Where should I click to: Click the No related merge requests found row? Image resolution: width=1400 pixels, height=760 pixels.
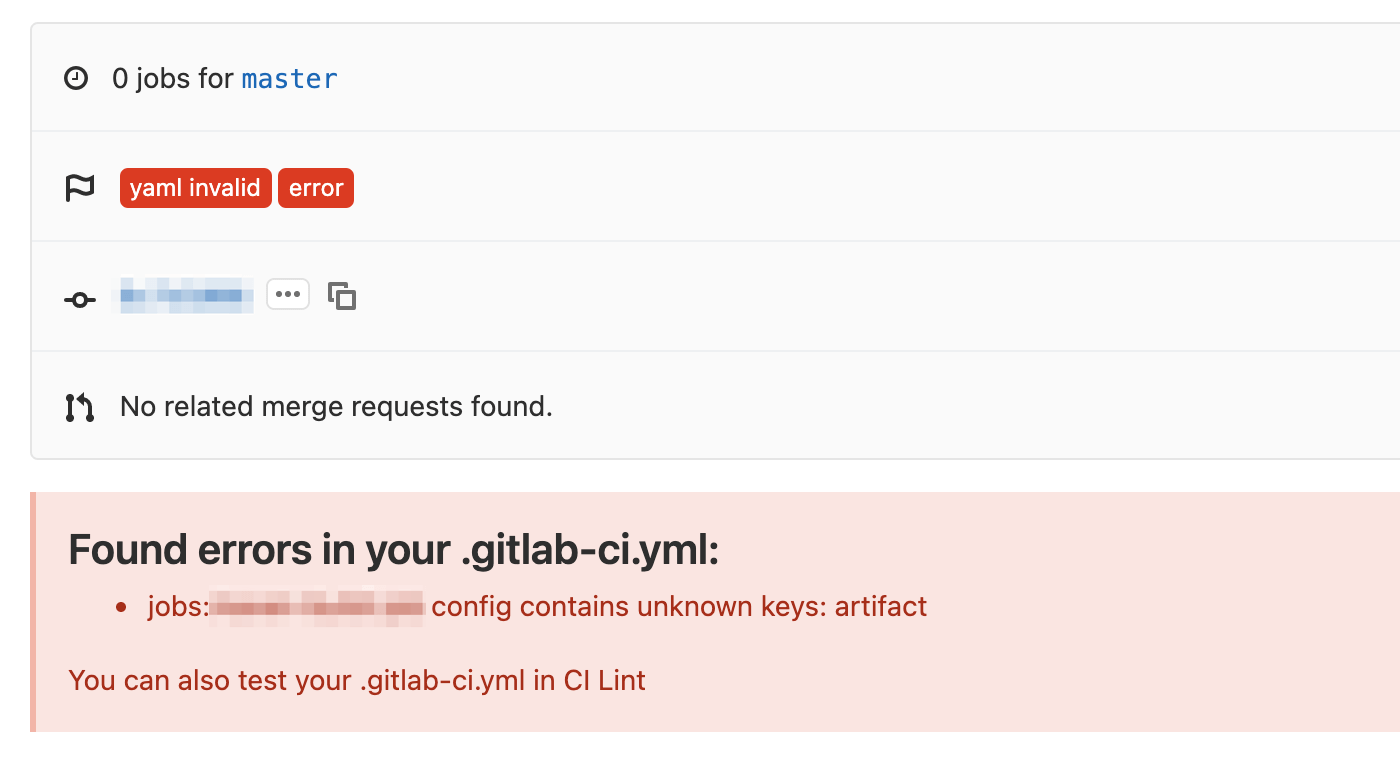click(336, 406)
